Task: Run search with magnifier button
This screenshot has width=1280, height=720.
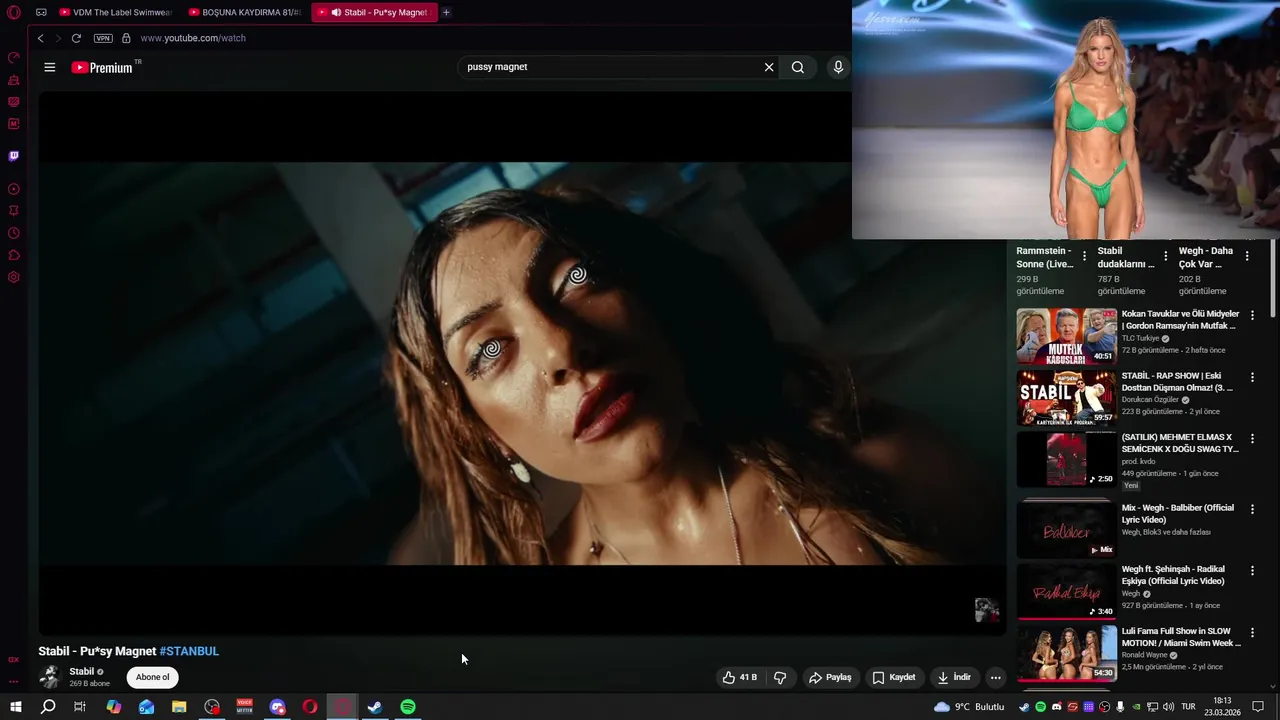Action: point(797,67)
